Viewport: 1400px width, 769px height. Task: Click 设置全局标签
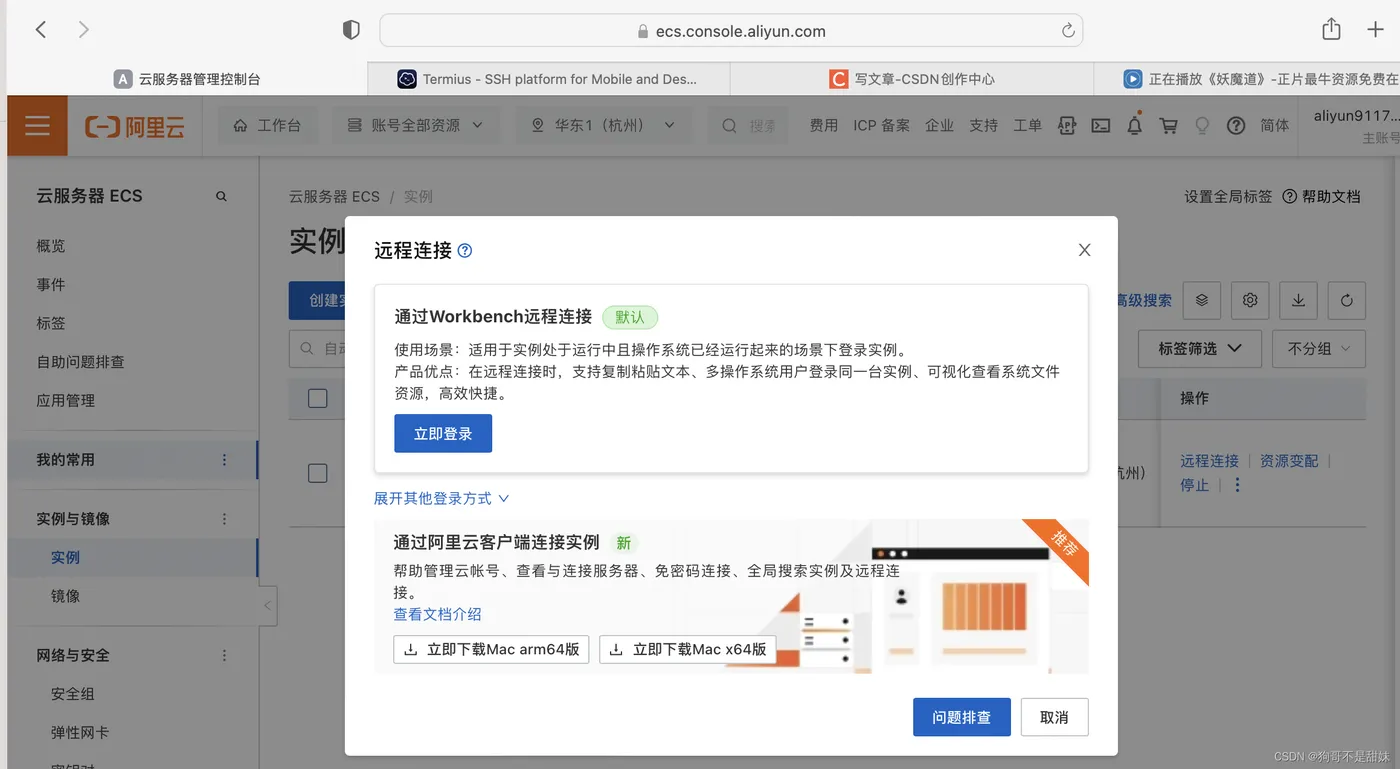coord(1228,197)
